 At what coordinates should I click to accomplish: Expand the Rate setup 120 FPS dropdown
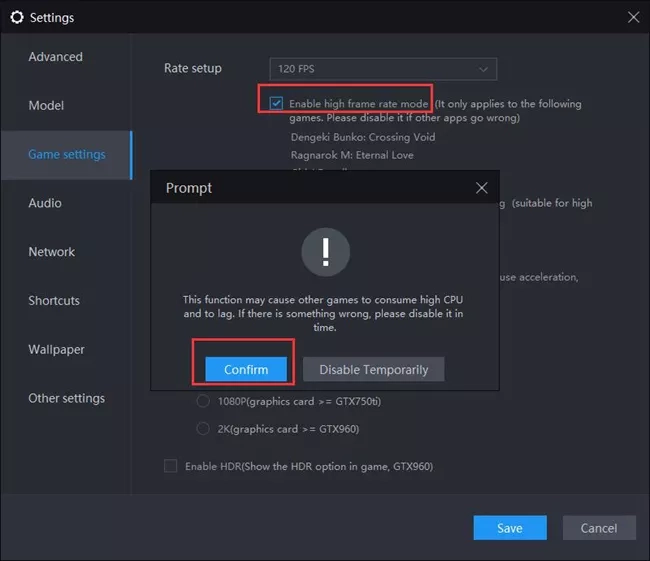[x=383, y=69]
